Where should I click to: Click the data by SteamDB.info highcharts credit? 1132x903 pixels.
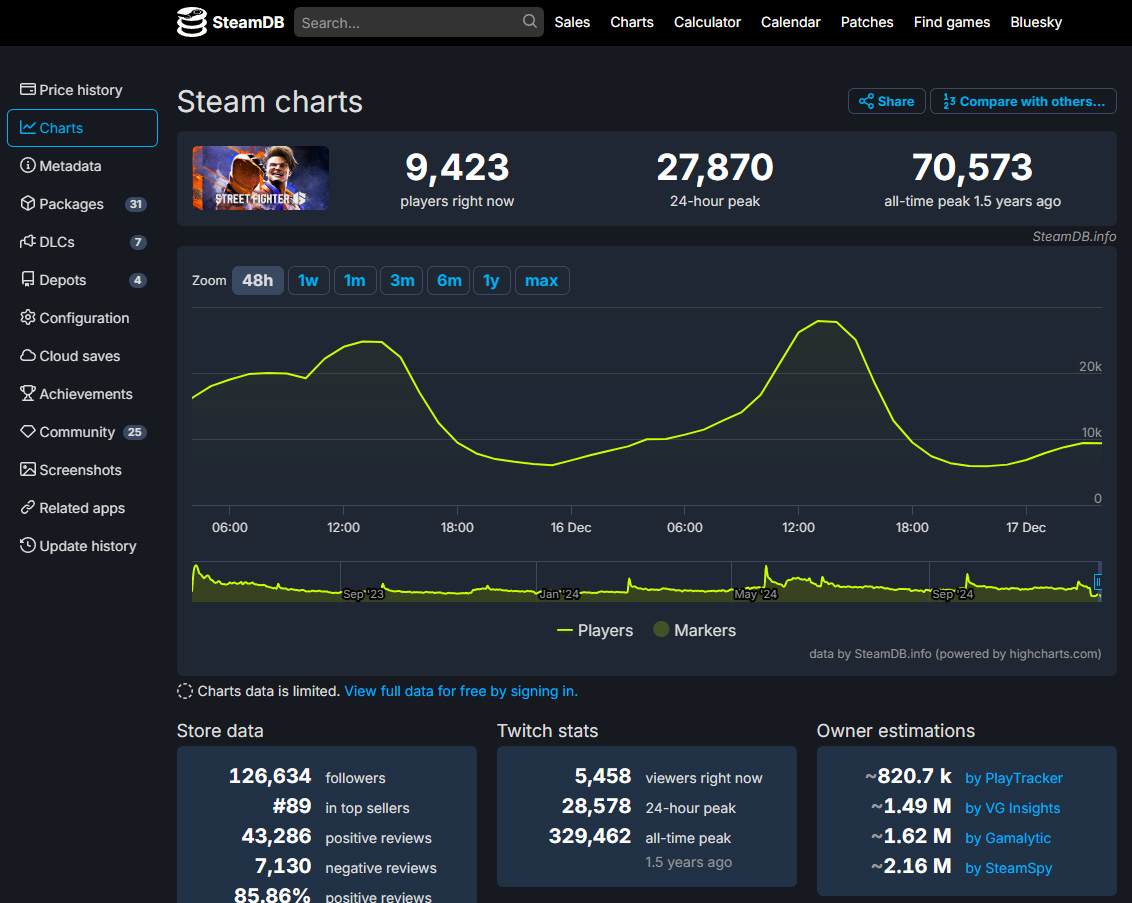click(955, 653)
